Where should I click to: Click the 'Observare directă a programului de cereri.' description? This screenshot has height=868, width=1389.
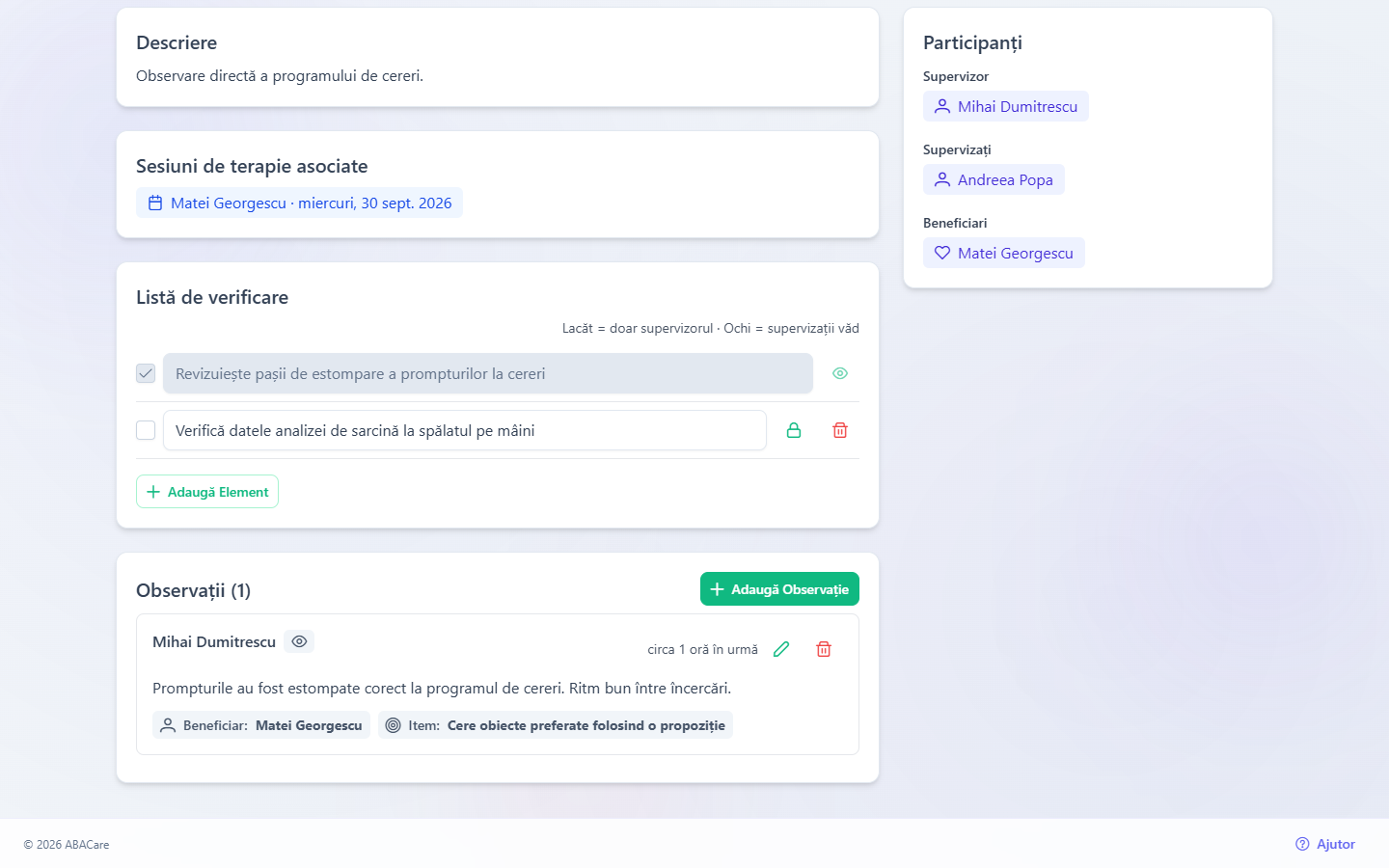(280, 76)
